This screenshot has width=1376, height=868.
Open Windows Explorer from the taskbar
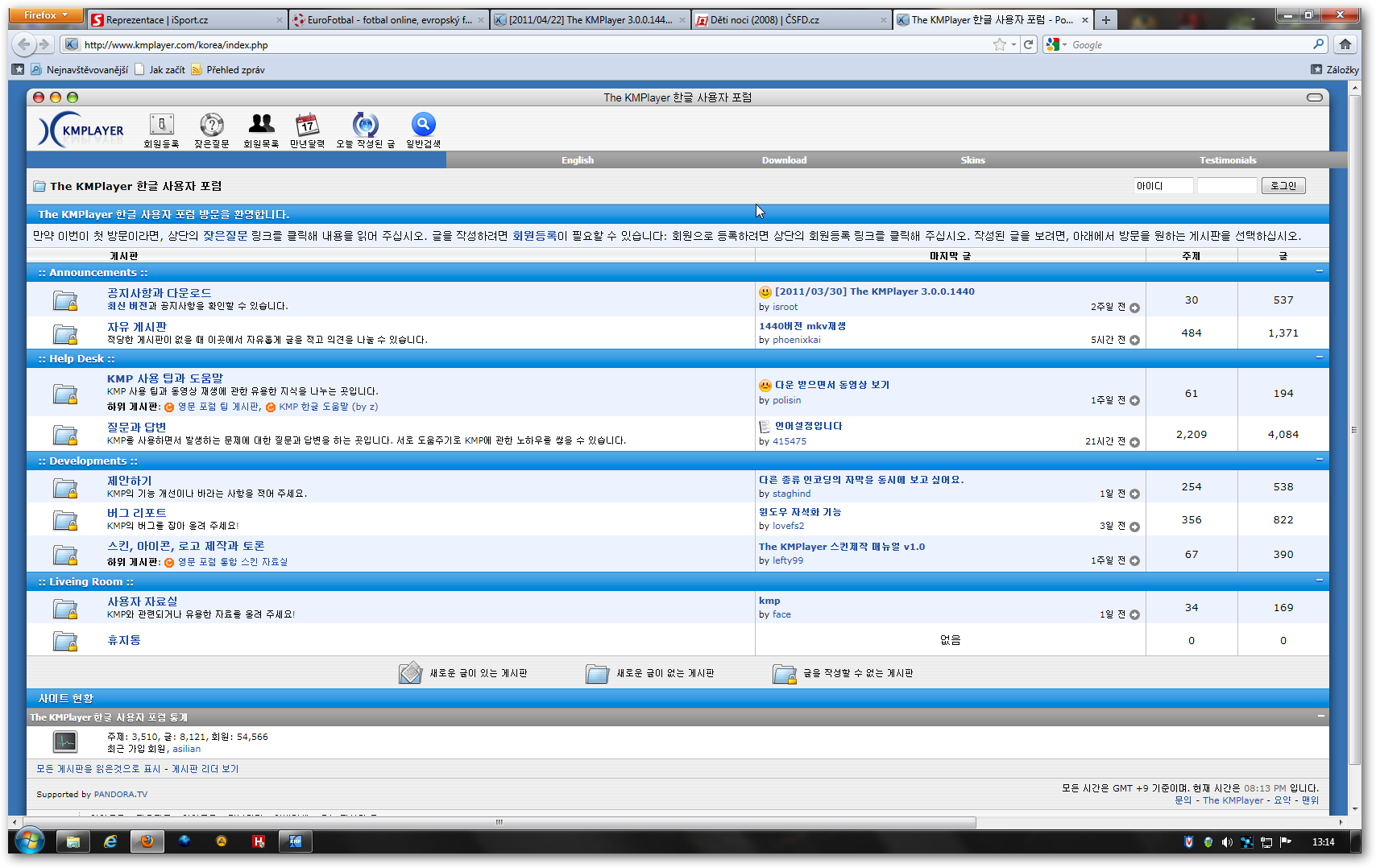(73, 841)
